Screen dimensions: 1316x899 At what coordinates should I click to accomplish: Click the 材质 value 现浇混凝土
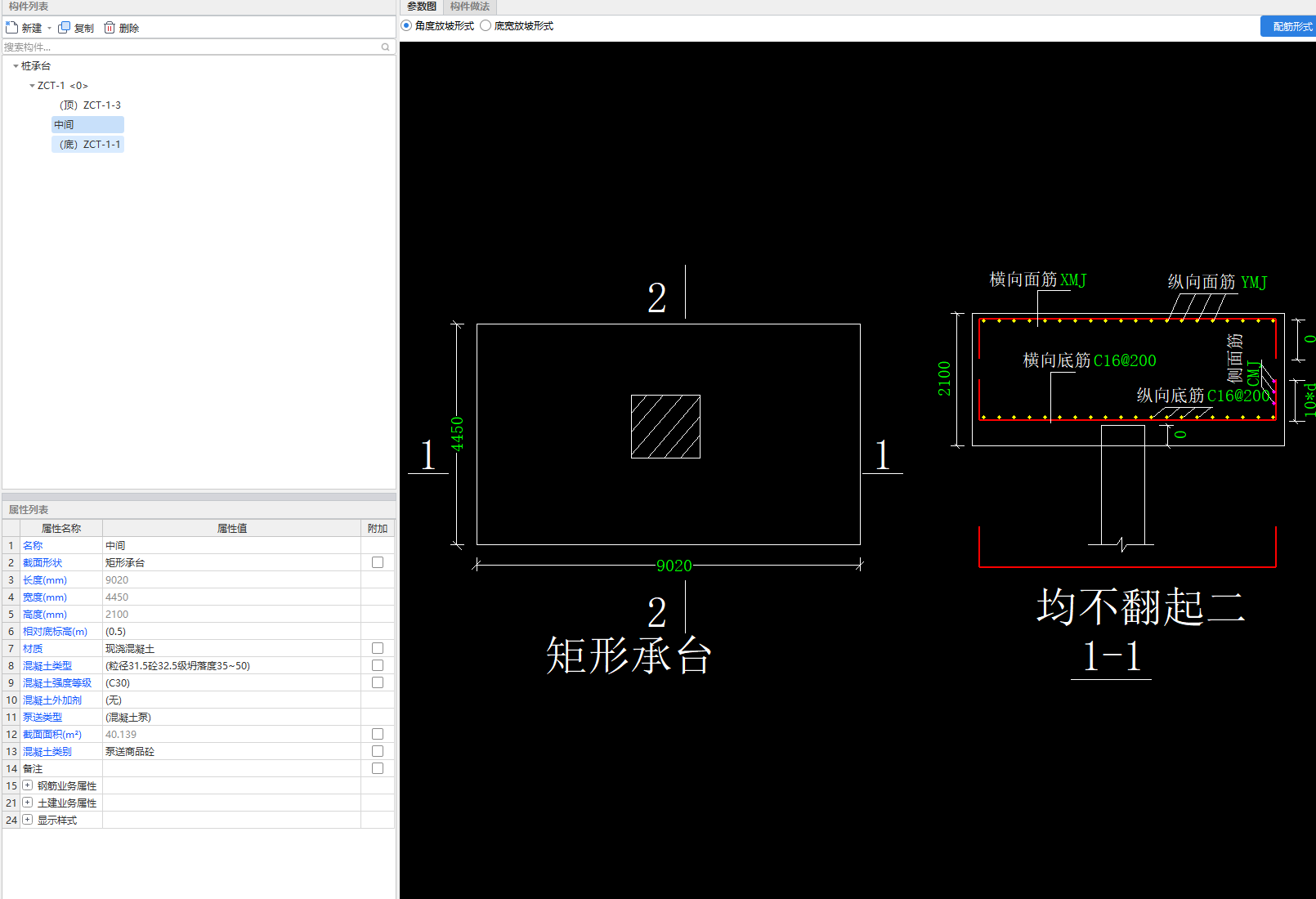231,648
